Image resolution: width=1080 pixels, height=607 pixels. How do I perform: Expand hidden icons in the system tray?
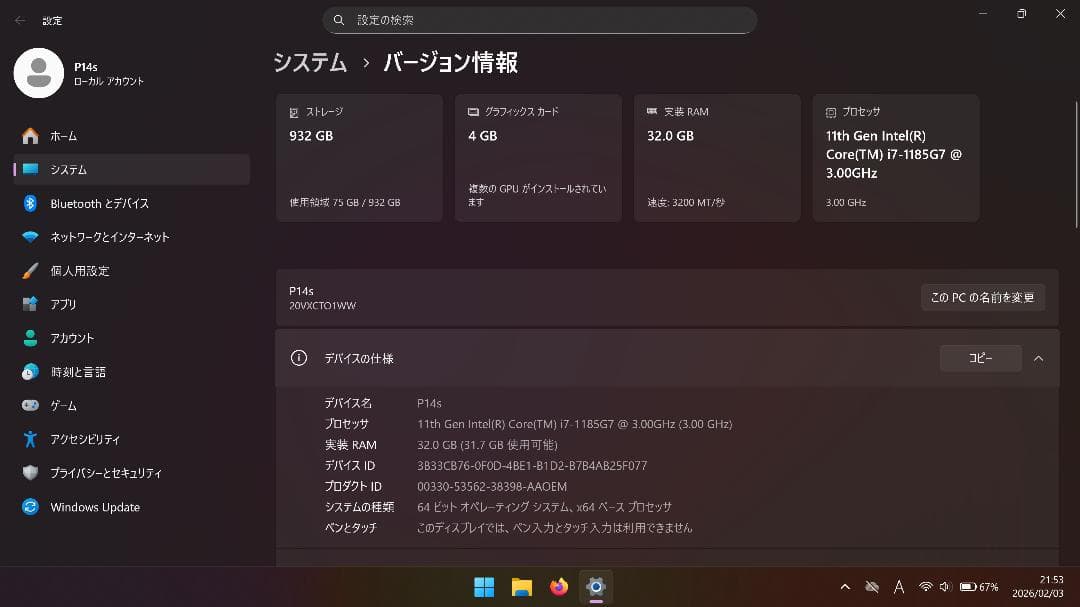(x=845, y=588)
